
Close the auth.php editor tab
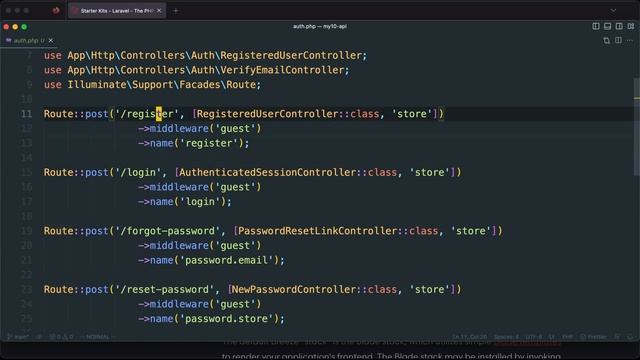click(51, 40)
